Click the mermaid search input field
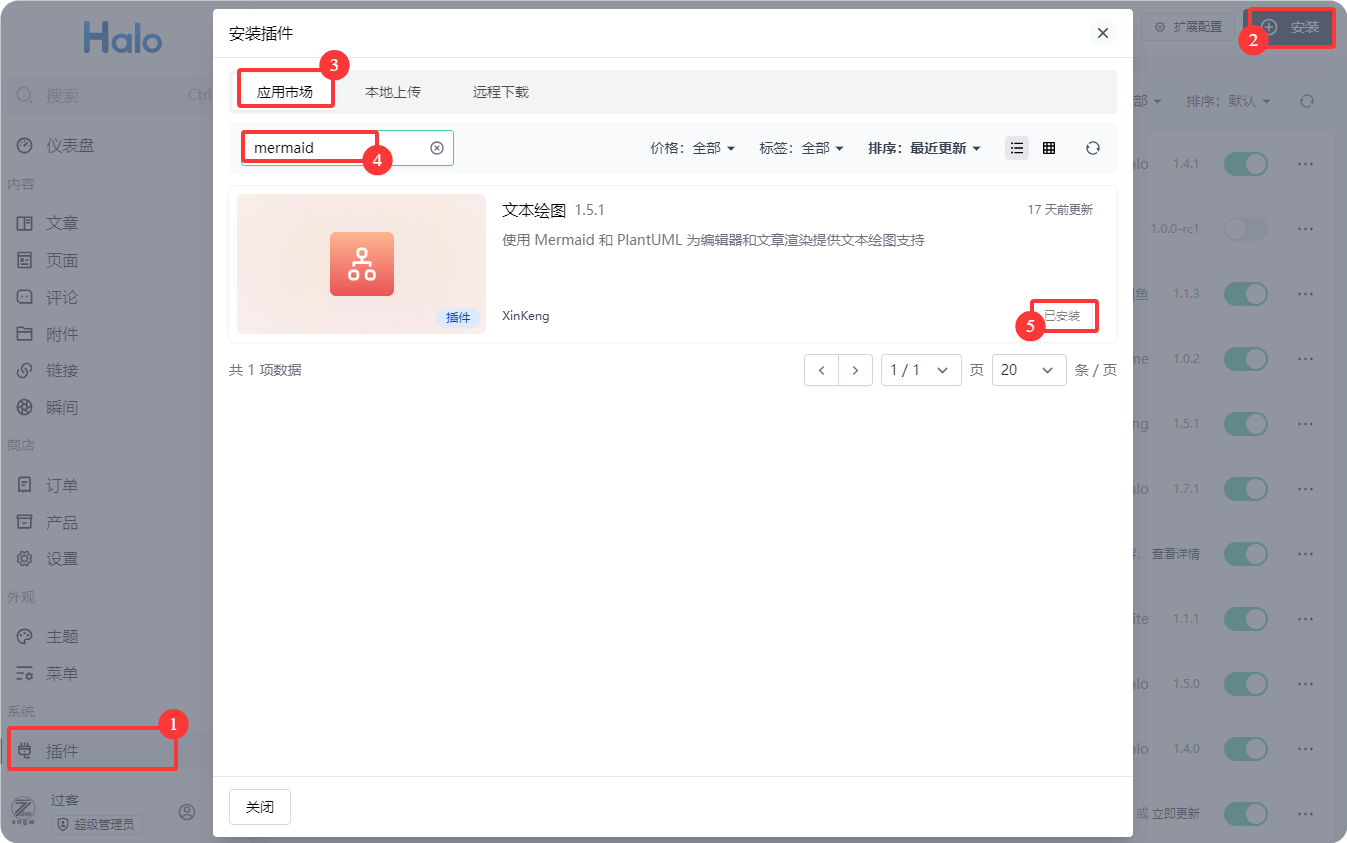1347x843 pixels. point(330,148)
